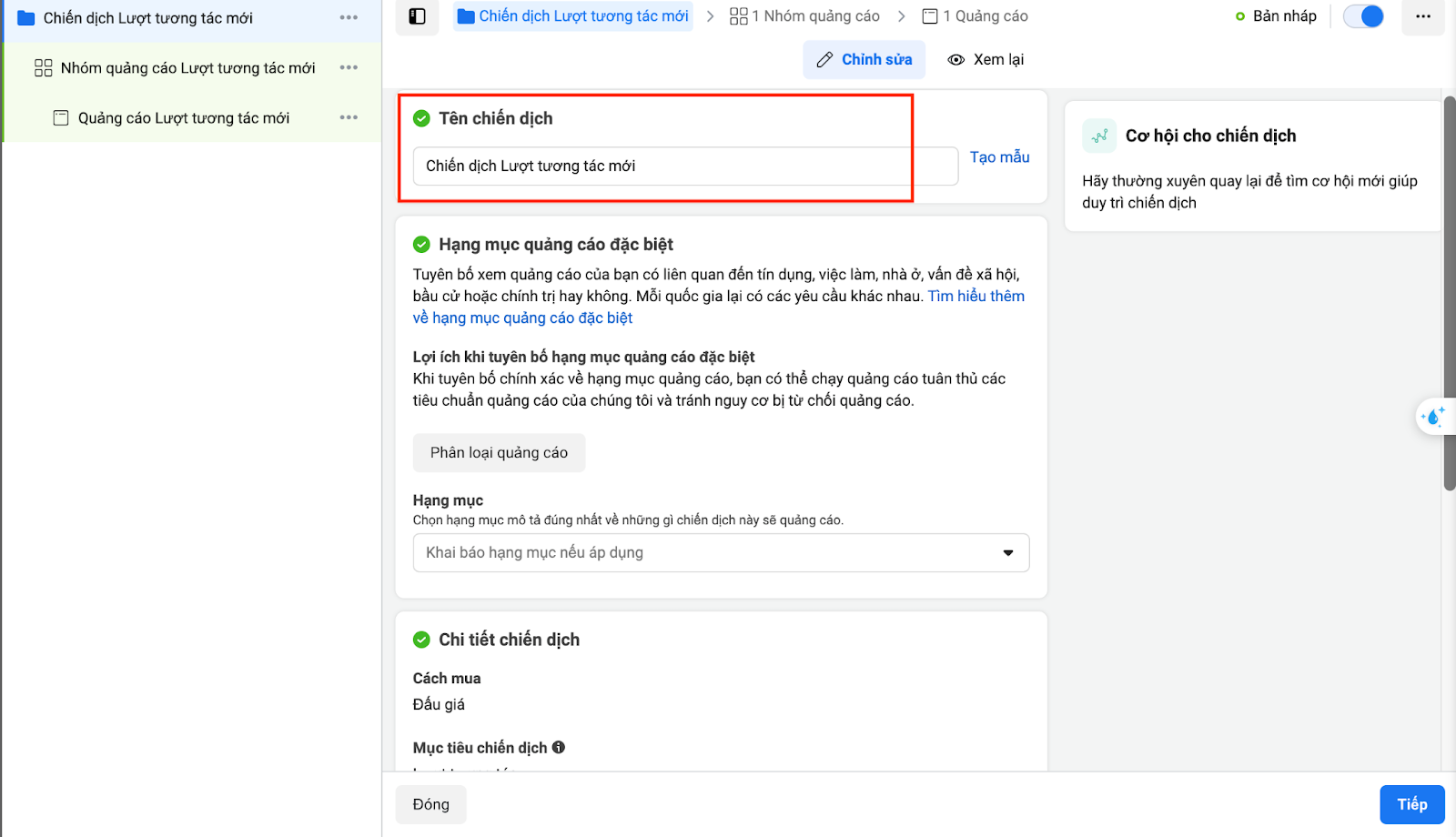This screenshot has width=1456, height=837.
Task: Click the vertical scrollbar on right edge
Action: (x=1449, y=293)
